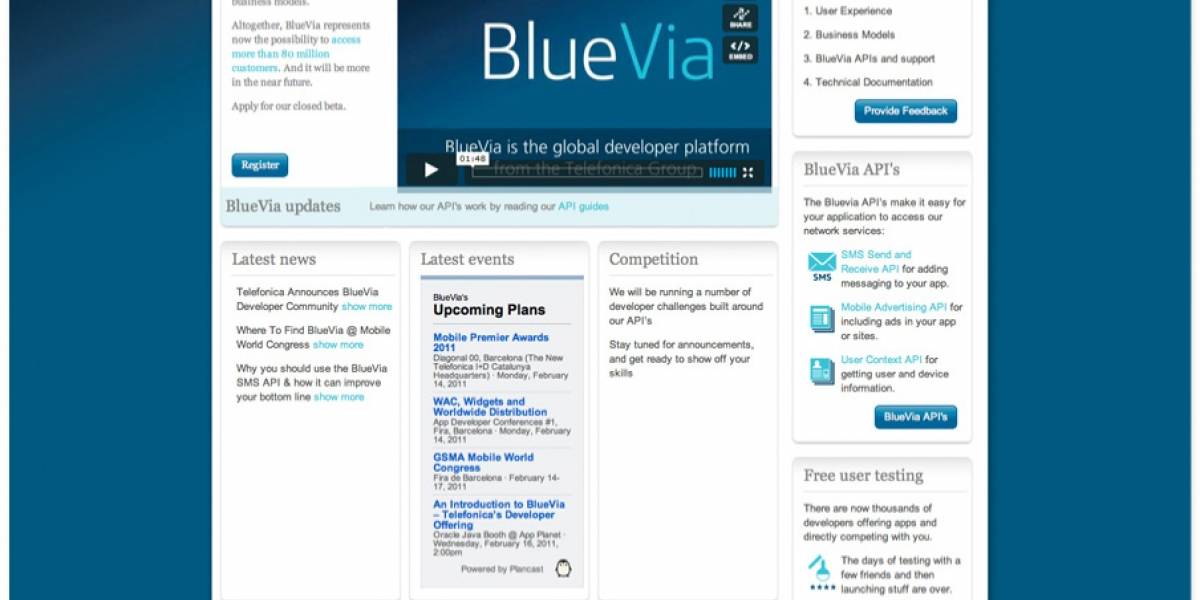
Task: Click the User Context API icon
Action: 822,371
